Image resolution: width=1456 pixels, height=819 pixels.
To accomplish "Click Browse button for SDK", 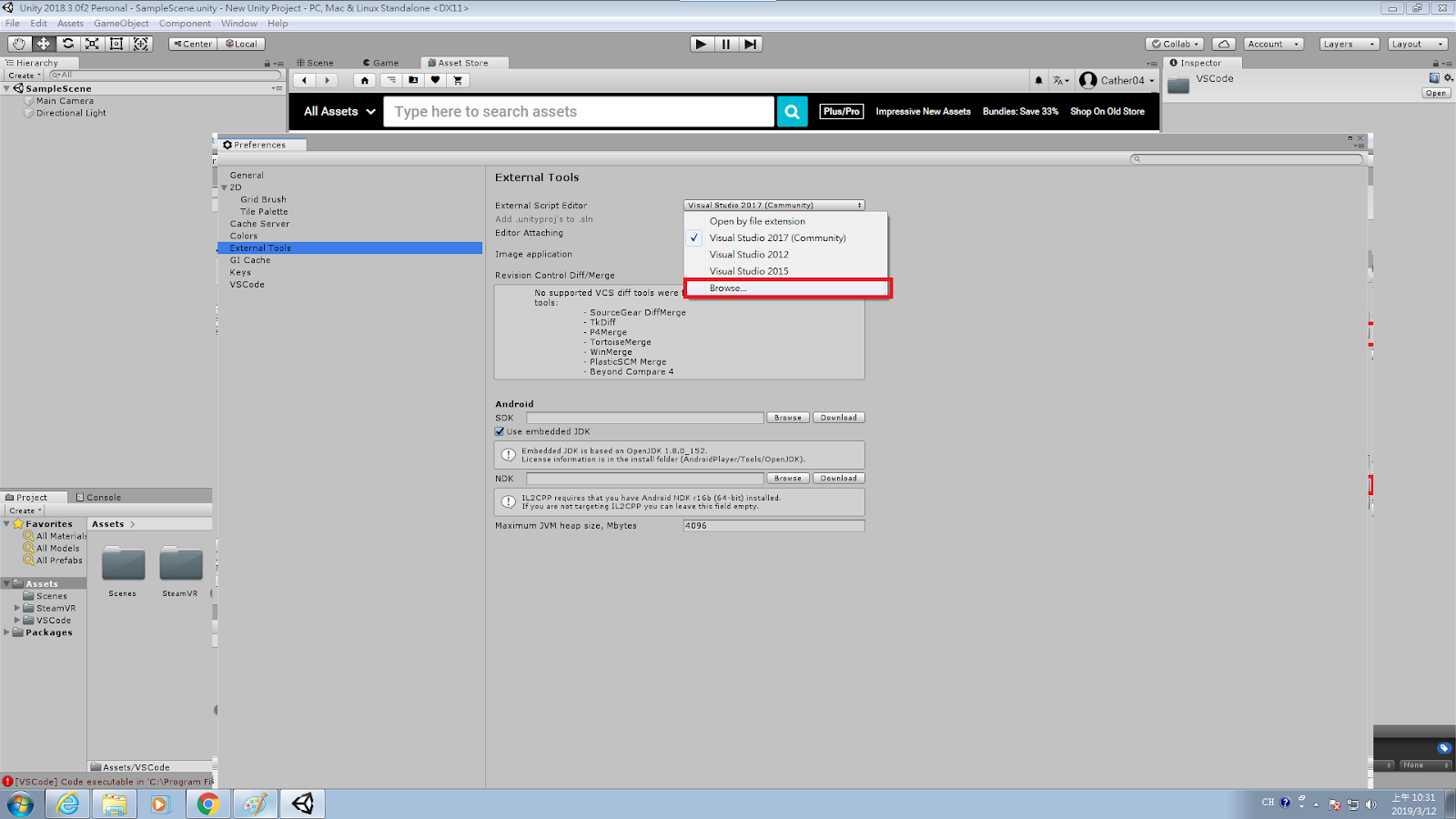I will (788, 418).
